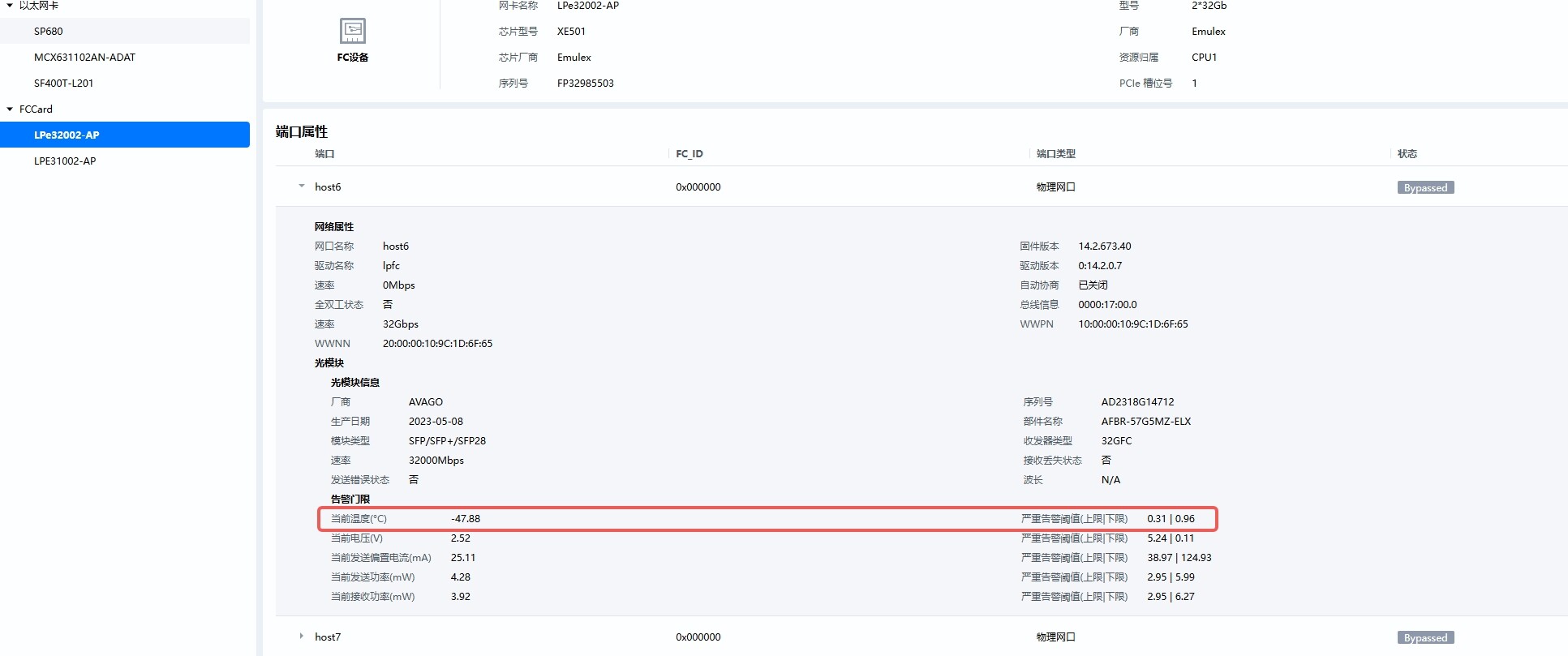Viewport: 1568px width, 656px height.
Task: Click the serial number FP32985503
Action: [x=585, y=84]
